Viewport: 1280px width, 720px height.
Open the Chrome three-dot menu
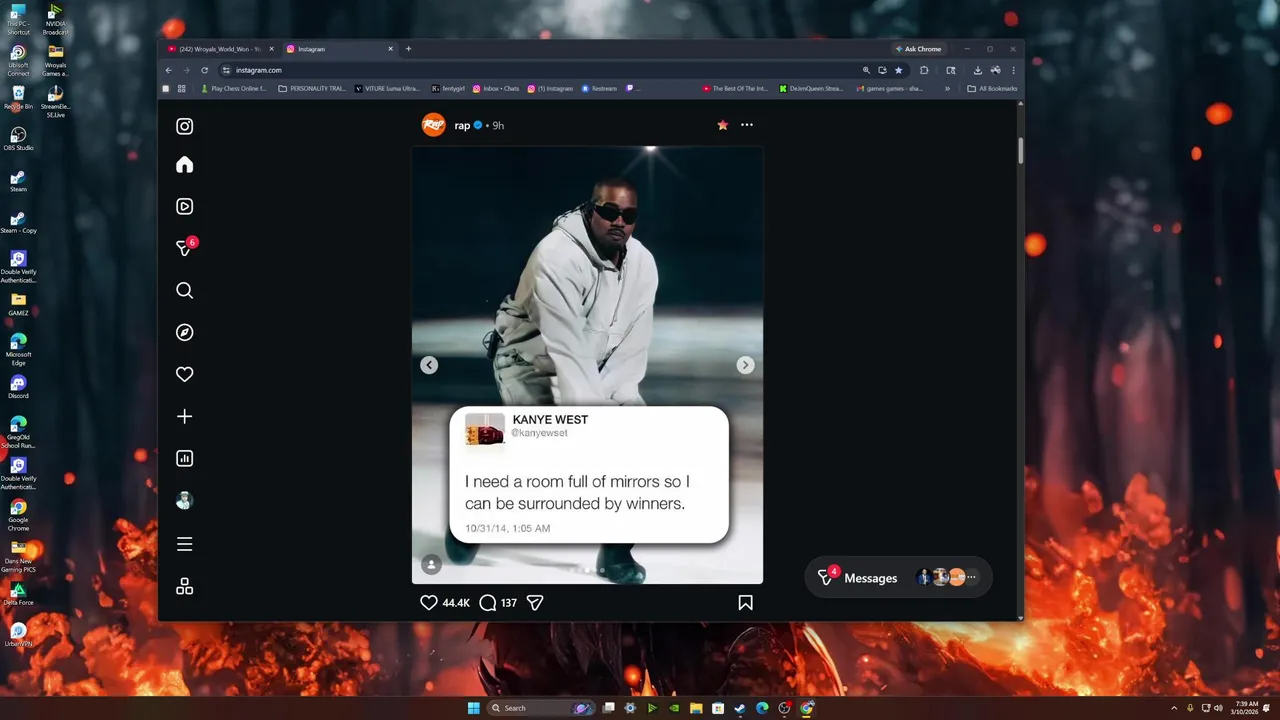(x=1013, y=70)
